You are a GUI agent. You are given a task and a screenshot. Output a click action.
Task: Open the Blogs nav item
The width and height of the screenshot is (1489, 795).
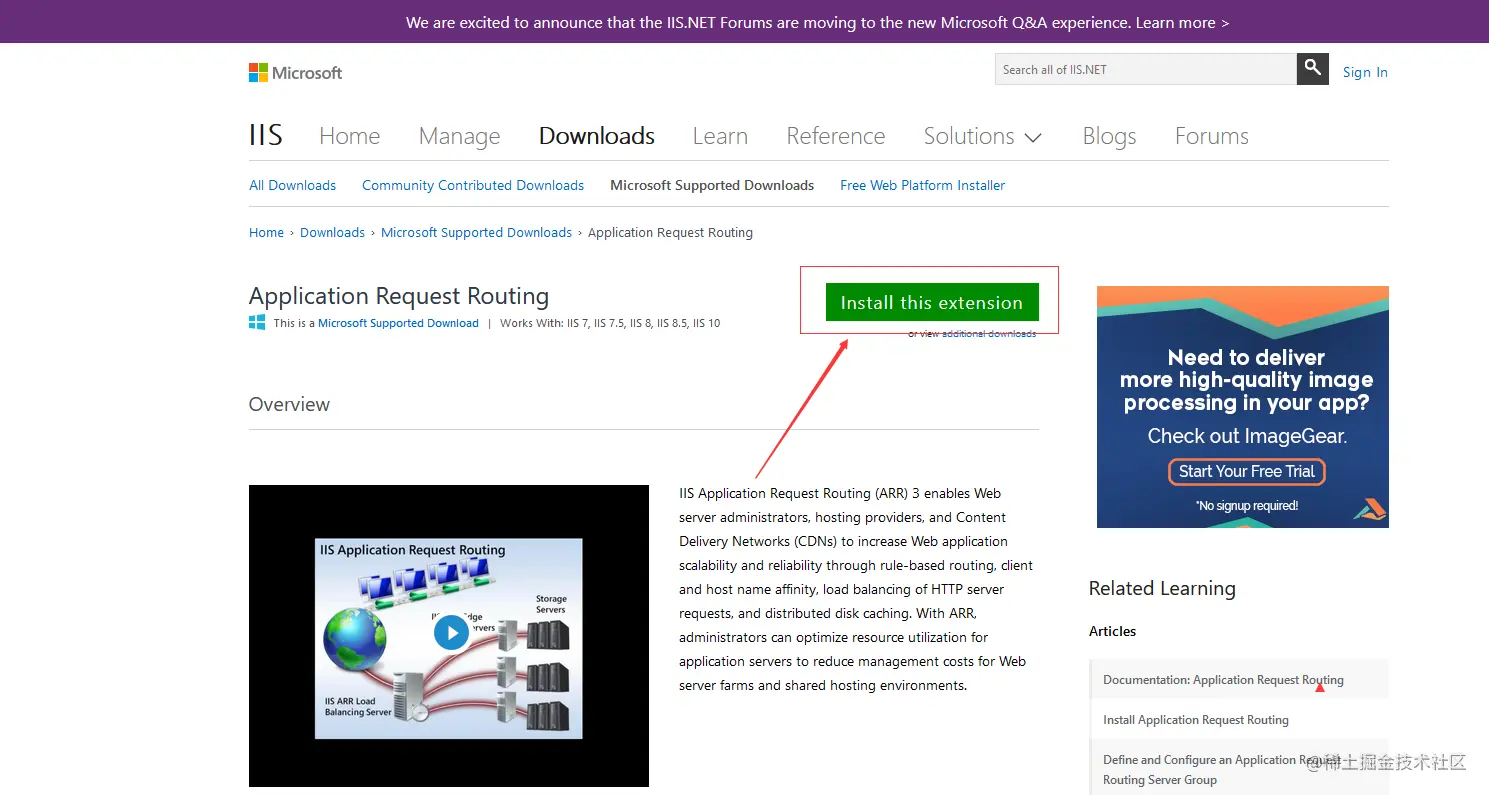pyautogui.click(x=1109, y=136)
